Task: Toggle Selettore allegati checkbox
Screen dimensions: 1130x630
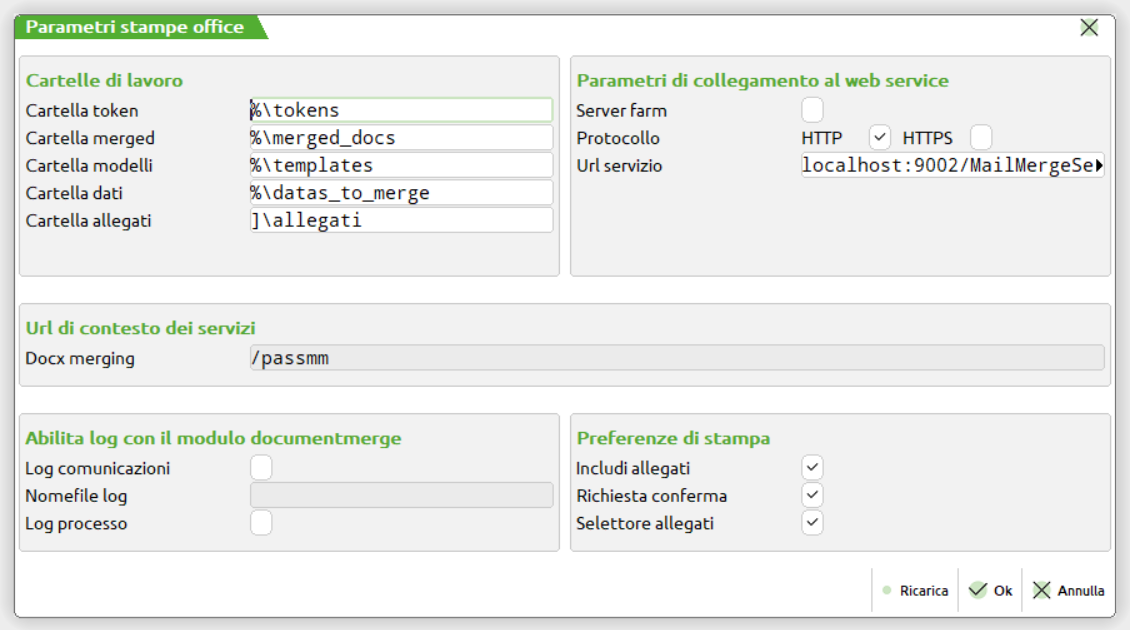Action: coord(812,523)
